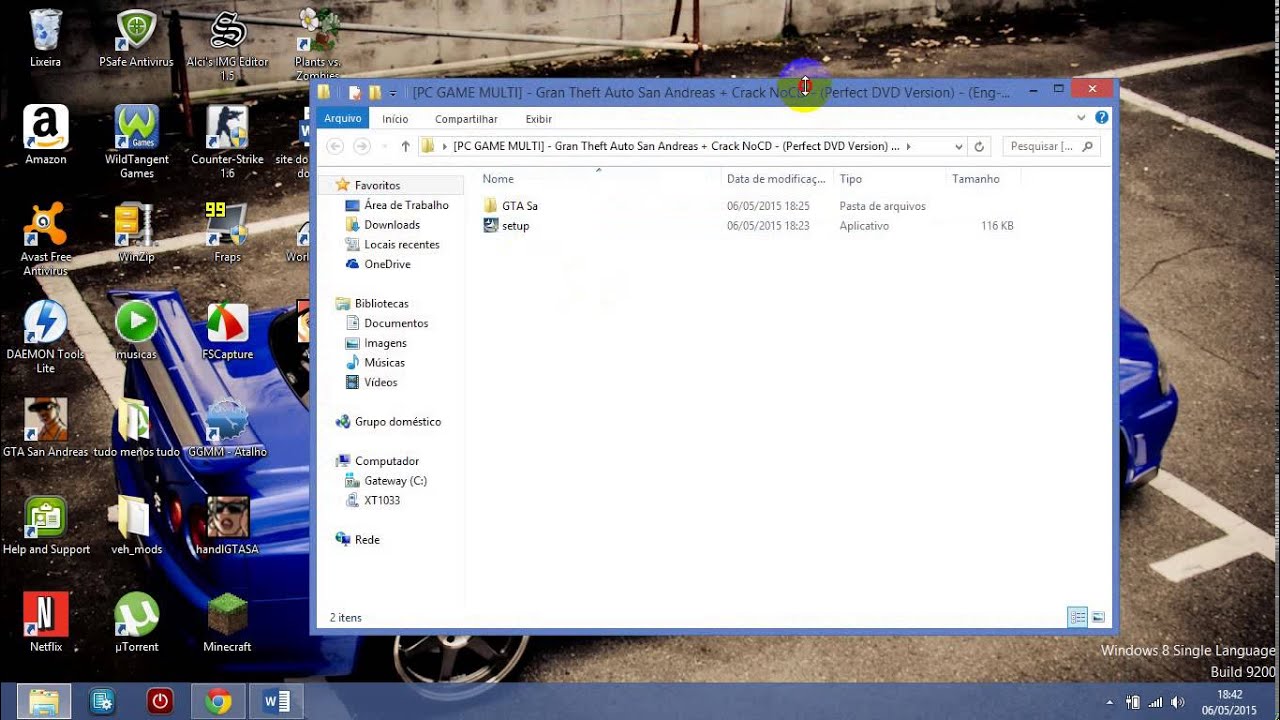The height and width of the screenshot is (720, 1280).
Task: Click the address bar path text
Action: (x=676, y=146)
